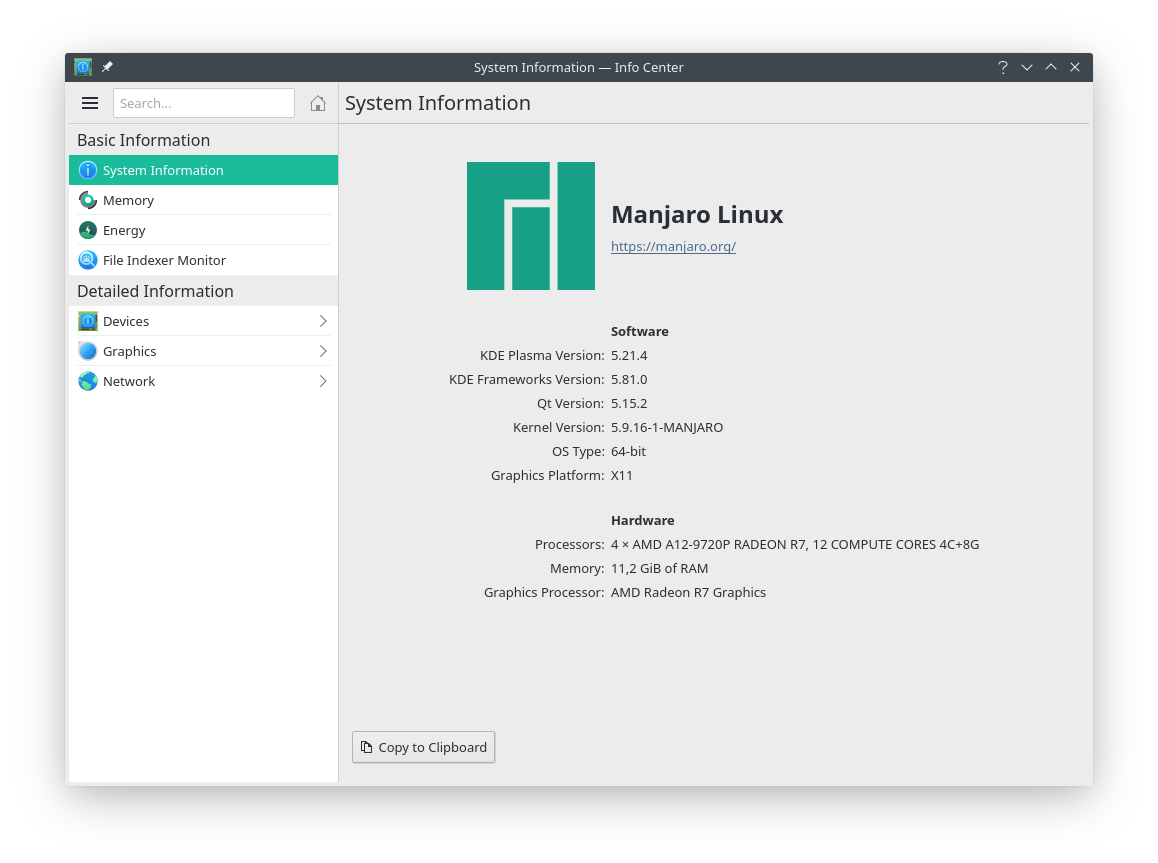Click the window title System Information — Info Center
The height and width of the screenshot is (863, 1158).
point(578,67)
